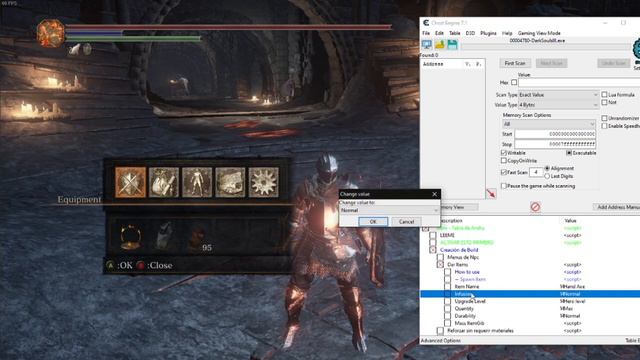
Task: Collapse the Dar Items group checkbox
Action: [440, 264]
